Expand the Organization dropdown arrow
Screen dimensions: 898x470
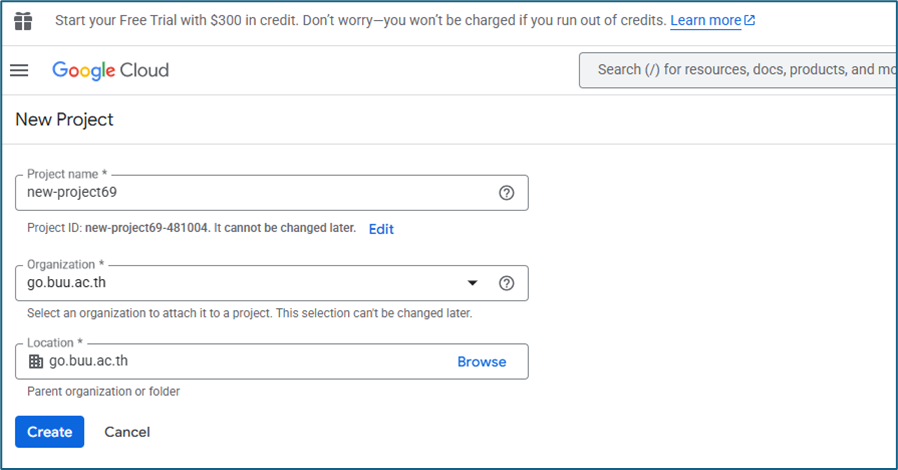pyautogui.click(x=473, y=283)
